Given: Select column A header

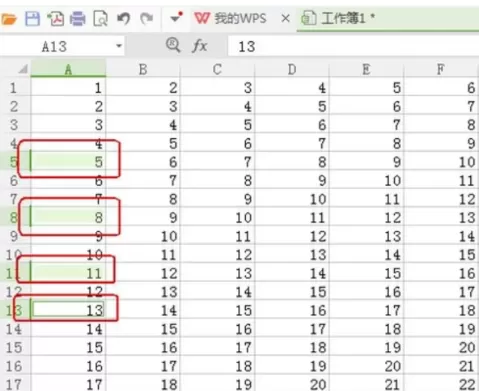Looking at the screenshot, I should point(68,69).
